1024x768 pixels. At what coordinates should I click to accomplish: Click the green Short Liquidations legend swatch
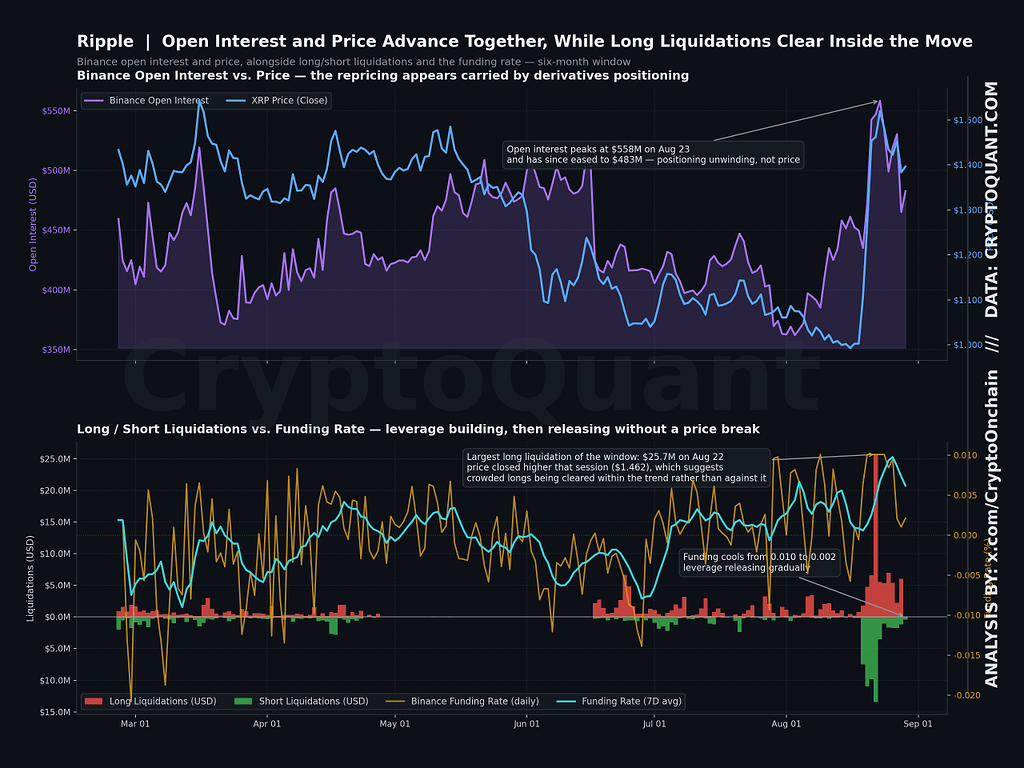point(243,701)
